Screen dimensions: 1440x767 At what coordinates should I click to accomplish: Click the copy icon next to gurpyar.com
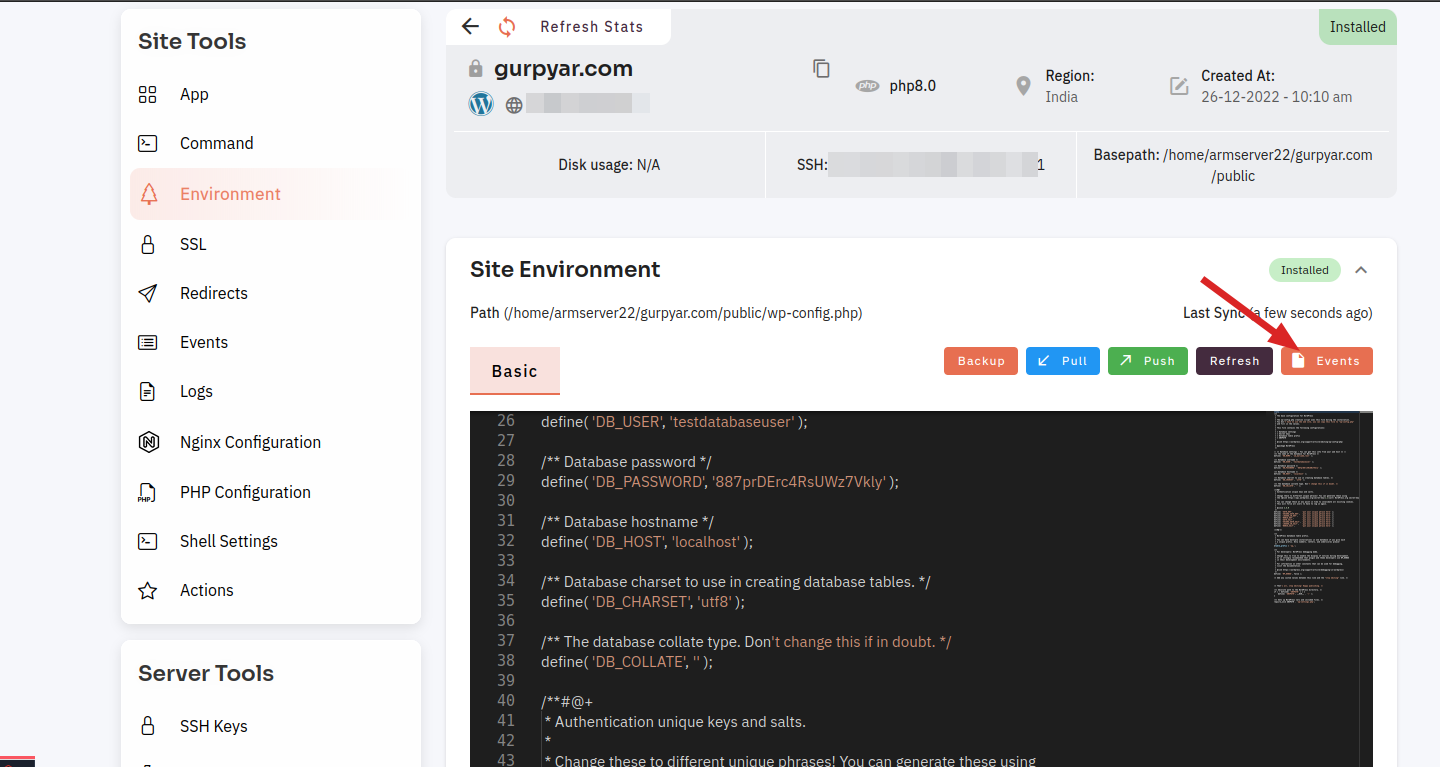(821, 68)
